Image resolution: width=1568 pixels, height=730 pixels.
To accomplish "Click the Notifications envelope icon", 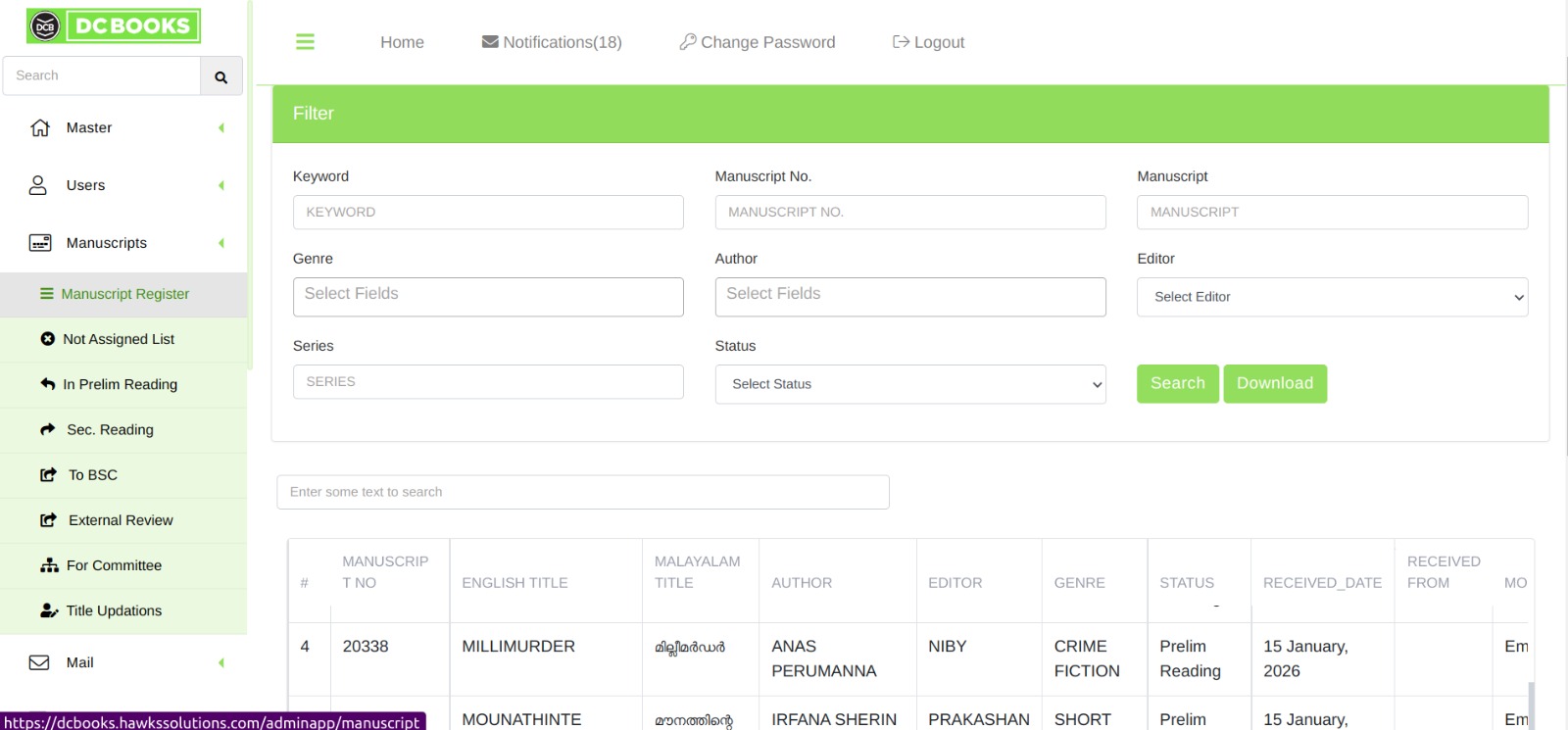I will [490, 42].
